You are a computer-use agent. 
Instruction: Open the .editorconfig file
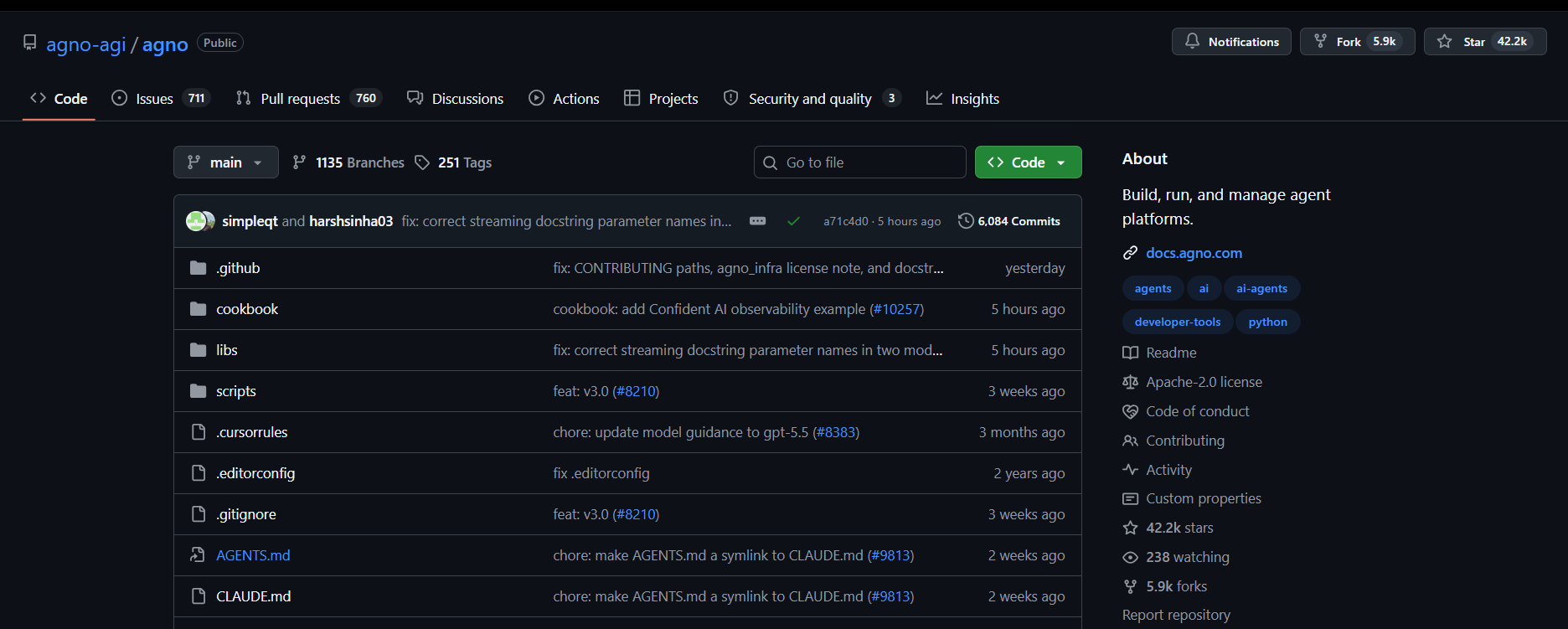(x=255, y=473)
